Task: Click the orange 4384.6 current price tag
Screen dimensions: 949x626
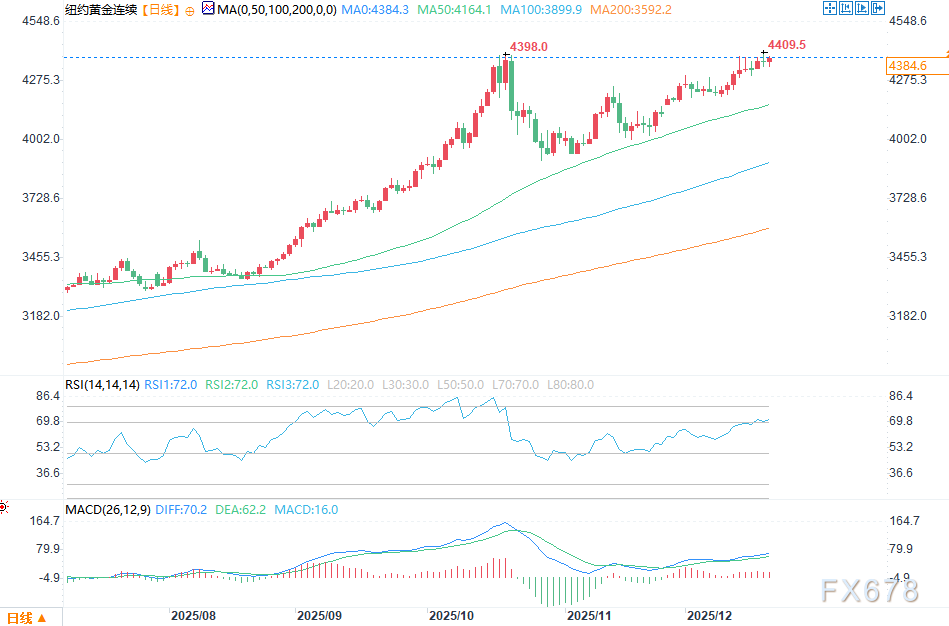Action: pyautogui.click(x=907, y=66)
